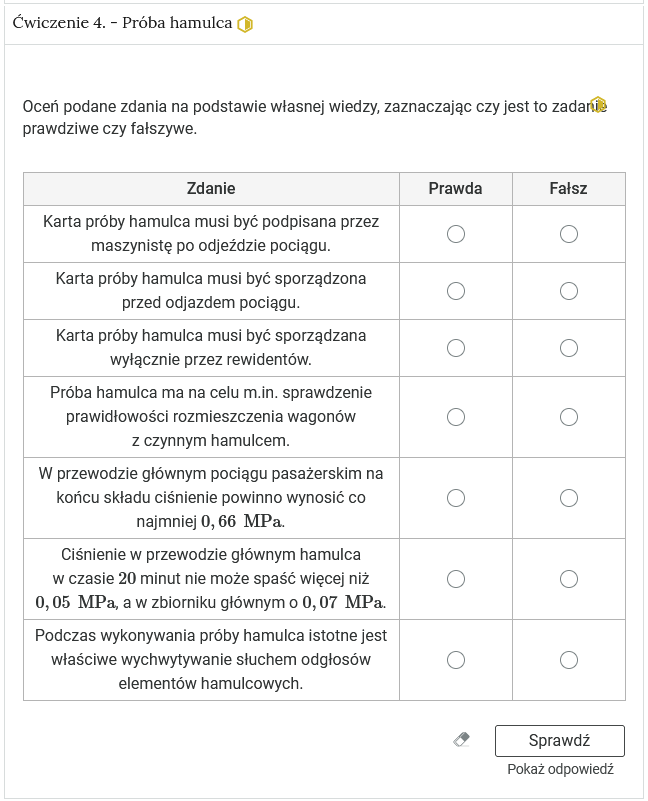Mark Fałsz for the maszynista signature statement
This screenshot has width=648, height=801.
coord(568,234)
